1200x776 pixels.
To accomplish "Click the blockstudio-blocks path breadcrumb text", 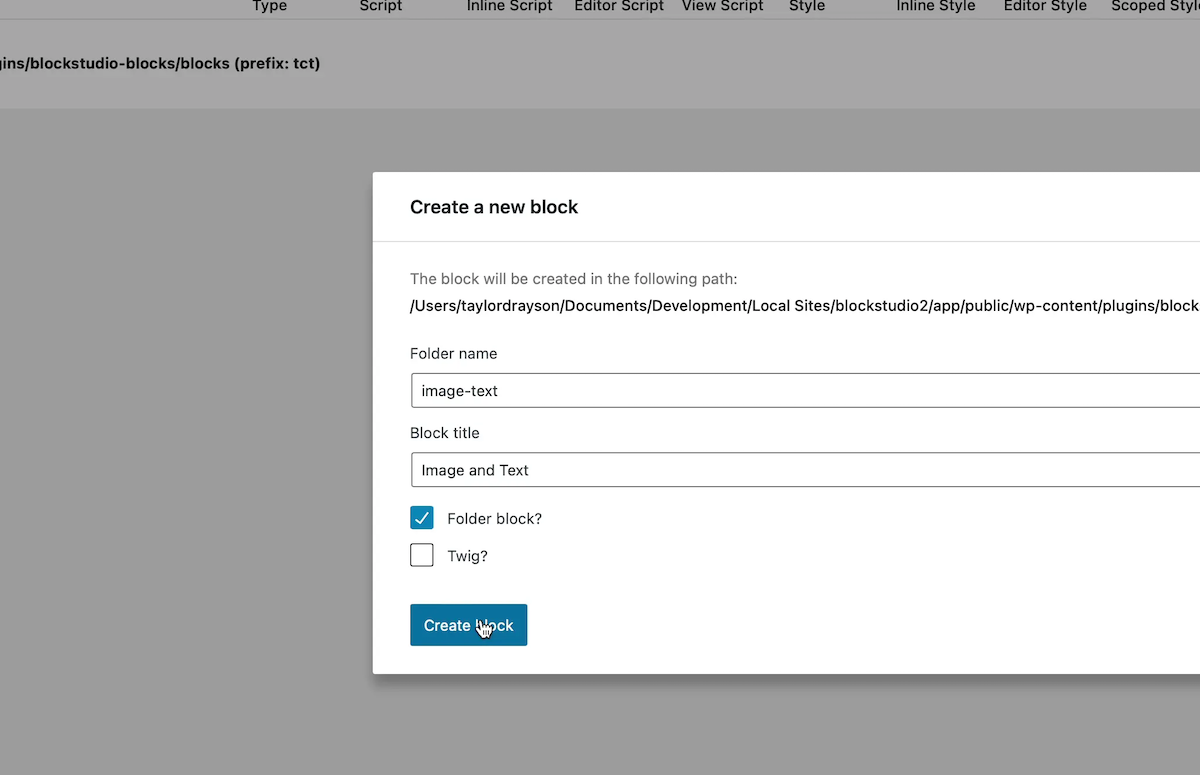I will coord(160,63).
